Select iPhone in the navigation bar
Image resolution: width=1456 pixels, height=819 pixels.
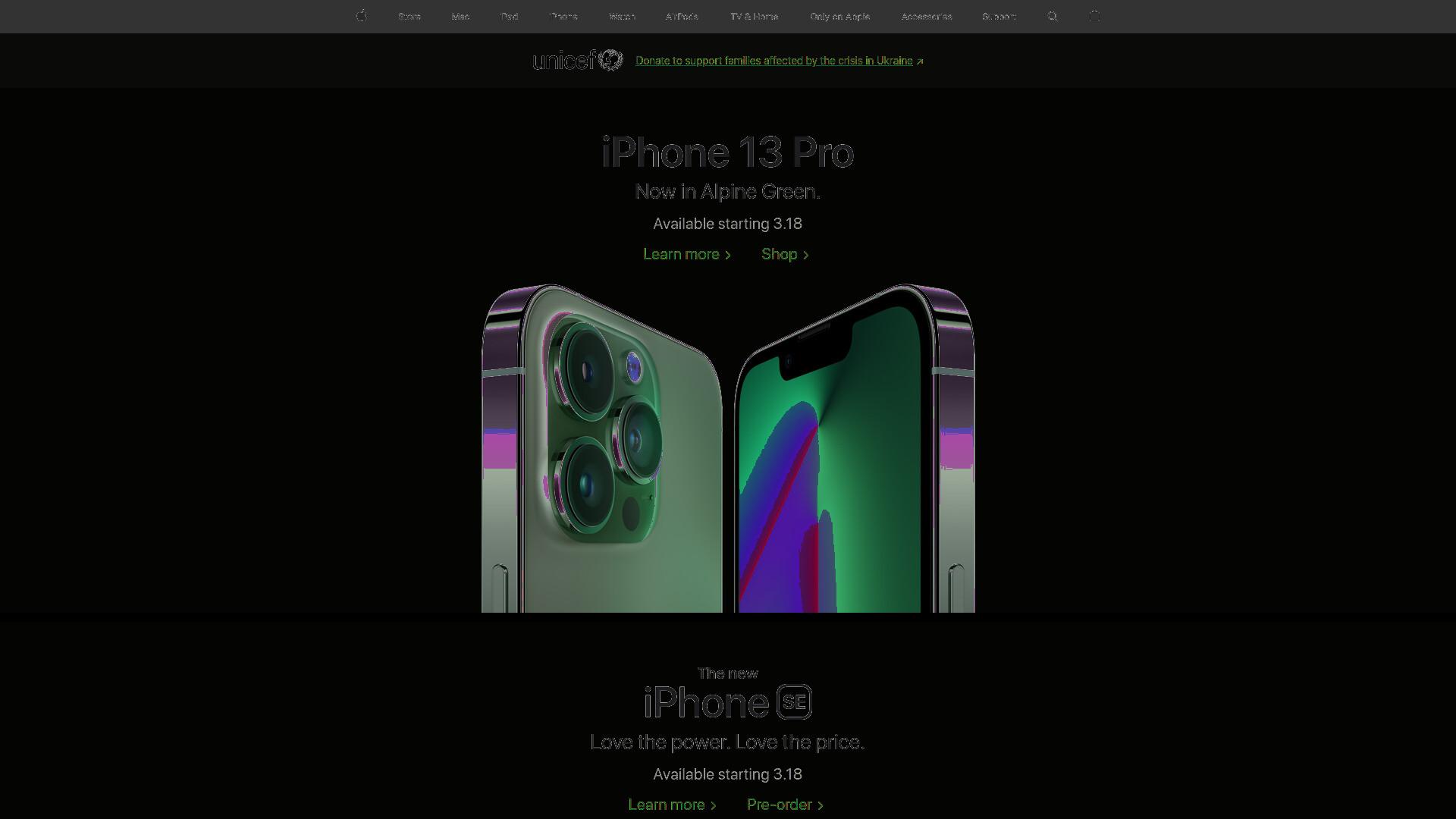563,17
